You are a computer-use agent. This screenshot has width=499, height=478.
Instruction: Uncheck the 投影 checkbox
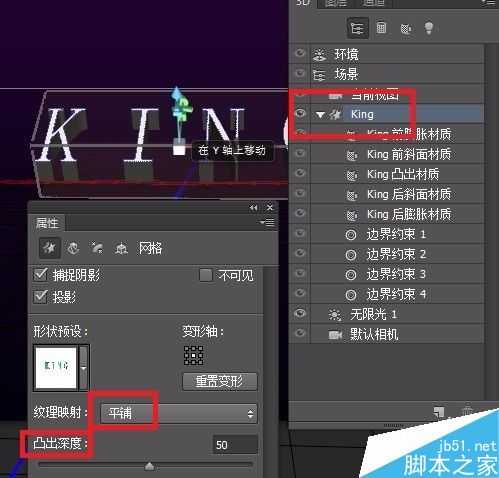coord(41,296)
